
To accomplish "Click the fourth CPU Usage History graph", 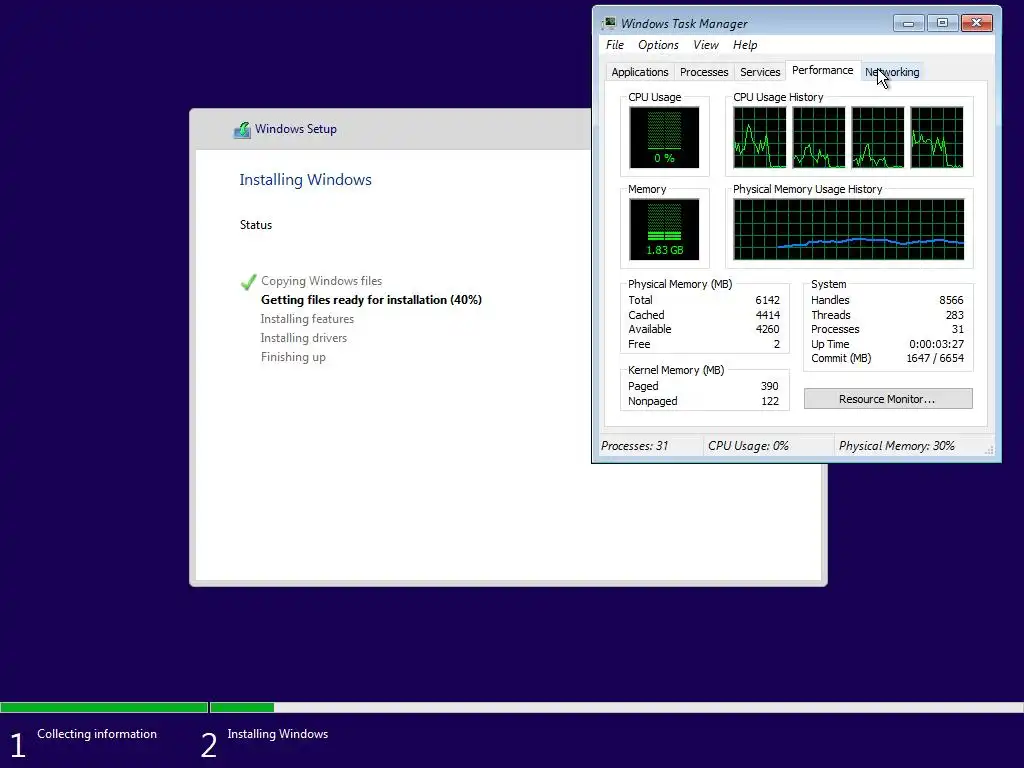I will pyautogui.click(x=936, y=138).
